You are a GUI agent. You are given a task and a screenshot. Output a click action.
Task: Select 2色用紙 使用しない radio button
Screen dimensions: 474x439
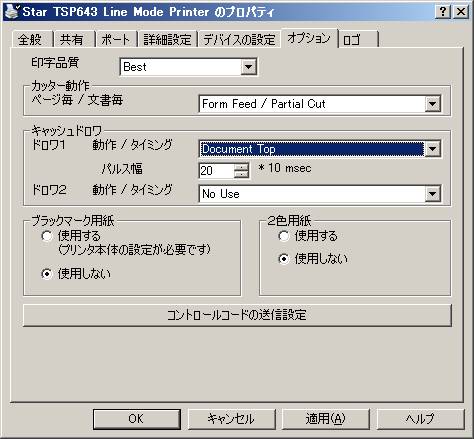click(283, 259)
